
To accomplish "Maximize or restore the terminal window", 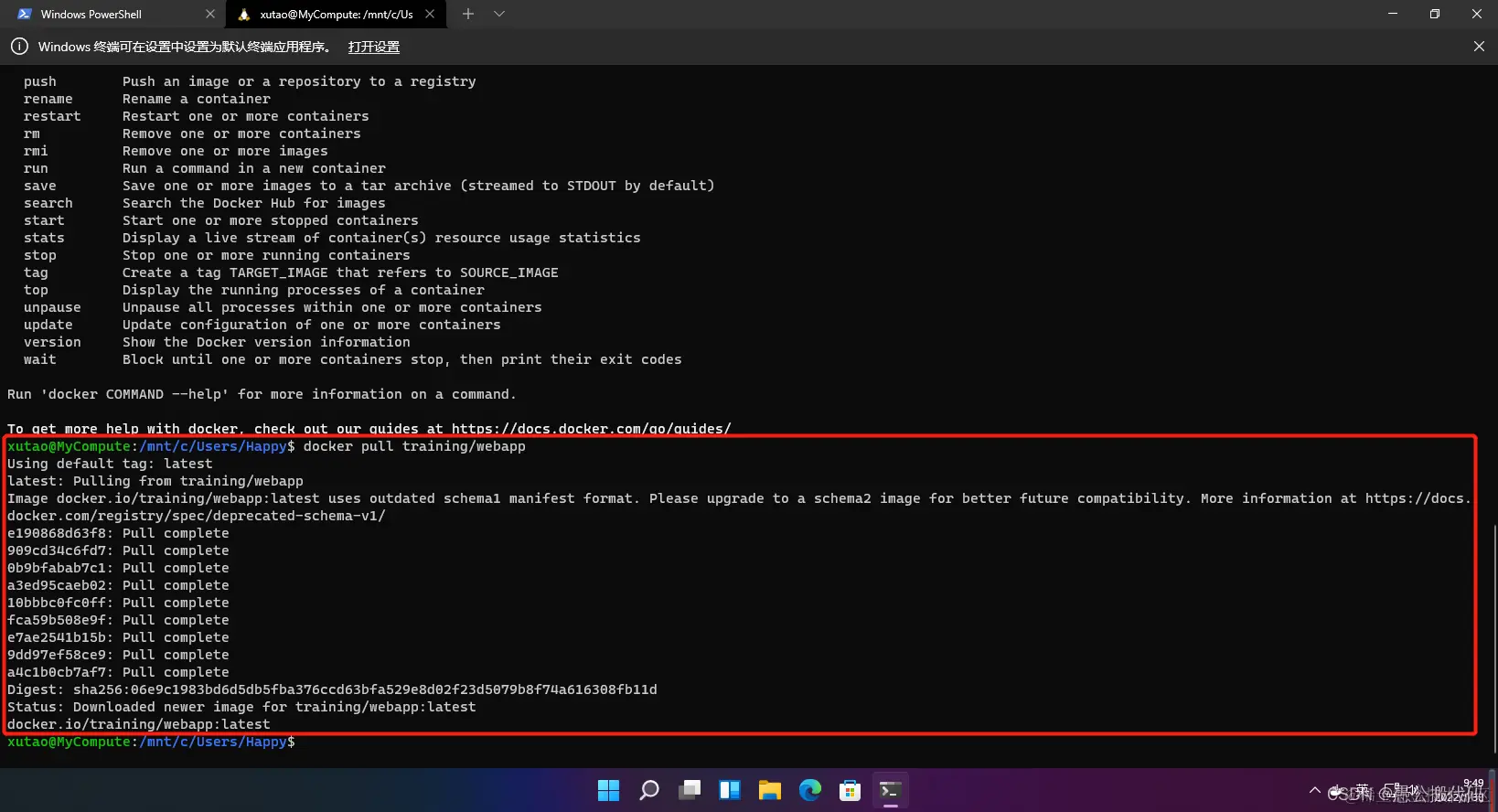I will coord(1435,14).
